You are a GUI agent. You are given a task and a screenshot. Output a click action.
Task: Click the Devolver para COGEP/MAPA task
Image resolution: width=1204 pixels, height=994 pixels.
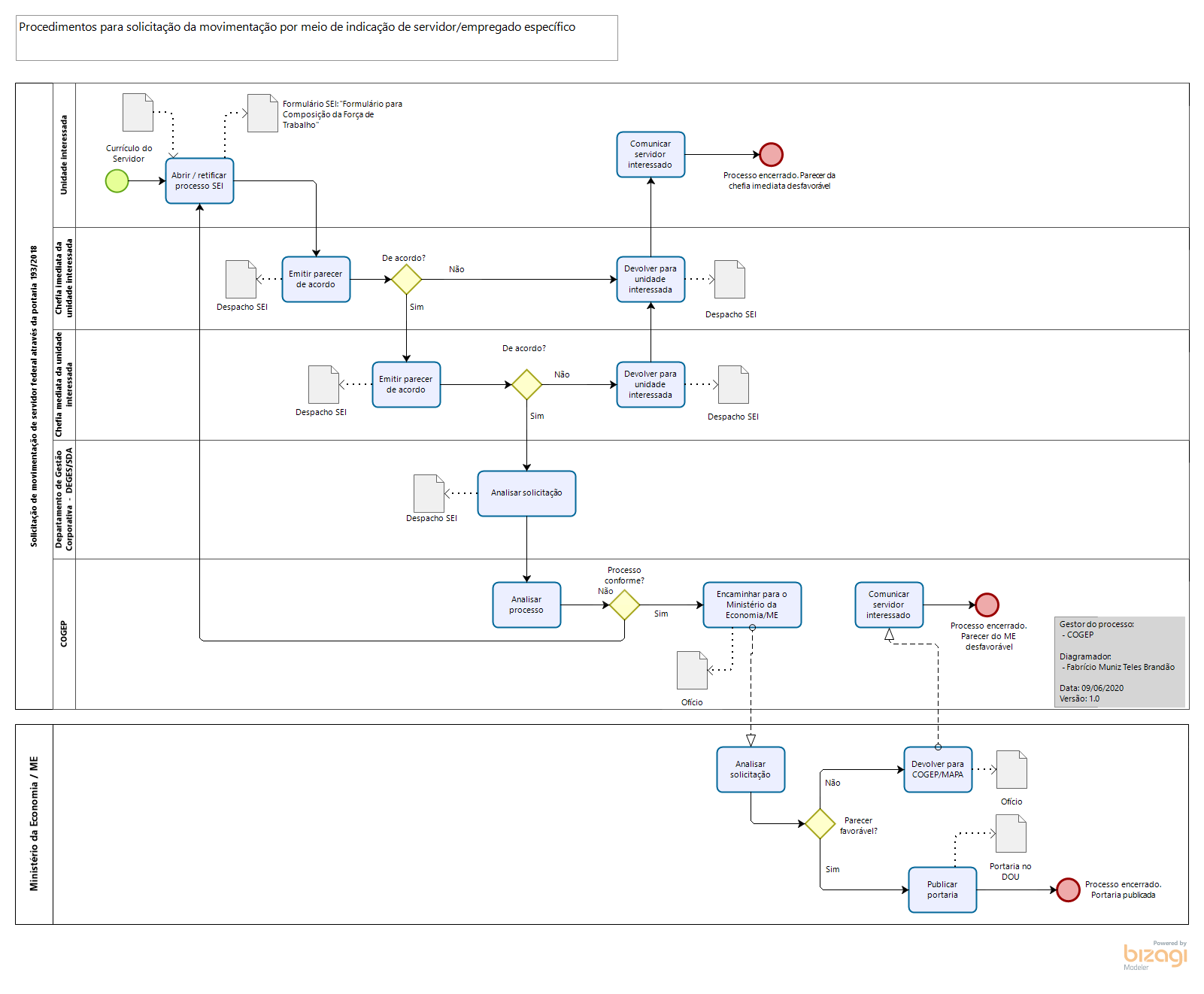(938, 769)
